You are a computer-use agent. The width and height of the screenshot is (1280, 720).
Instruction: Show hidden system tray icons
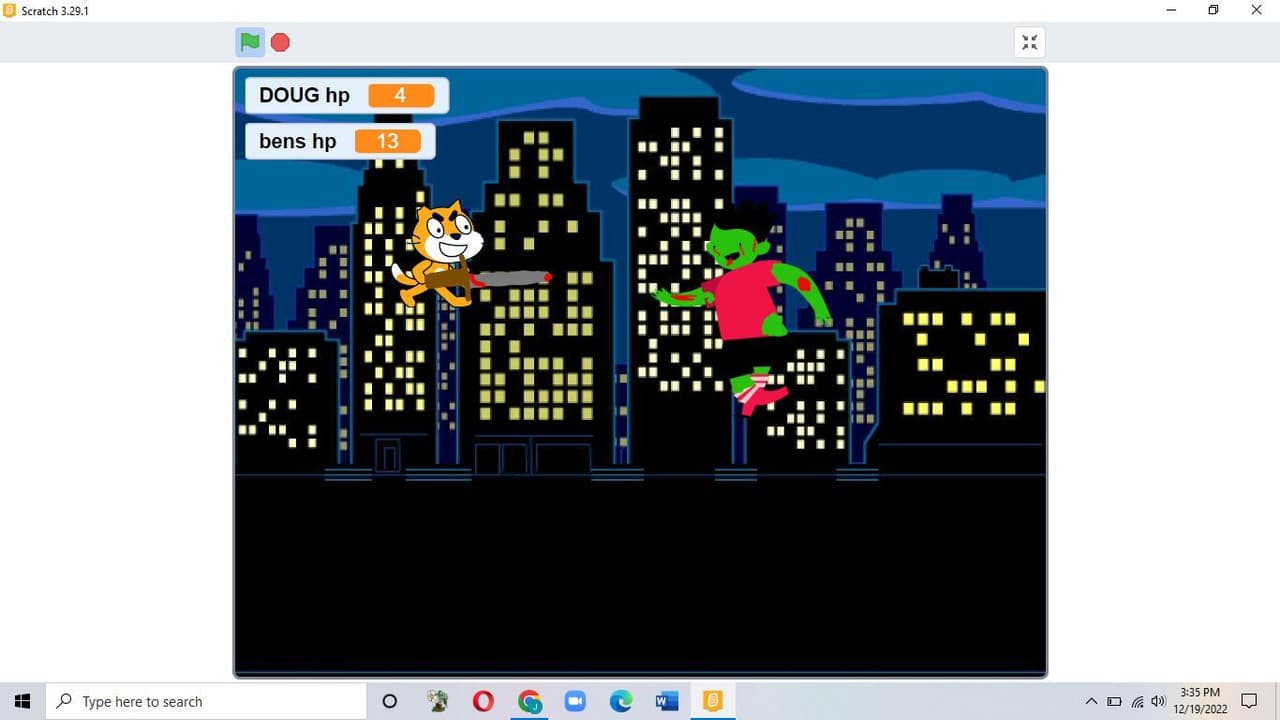coord(1091,701)
